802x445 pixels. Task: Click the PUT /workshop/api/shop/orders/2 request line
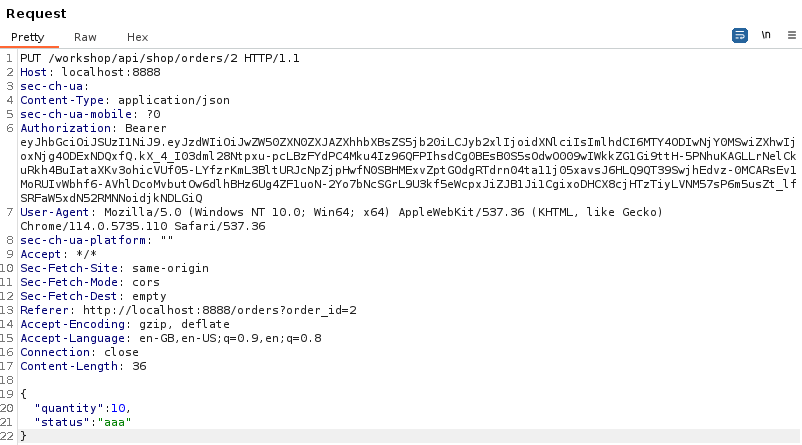(159, 58)
